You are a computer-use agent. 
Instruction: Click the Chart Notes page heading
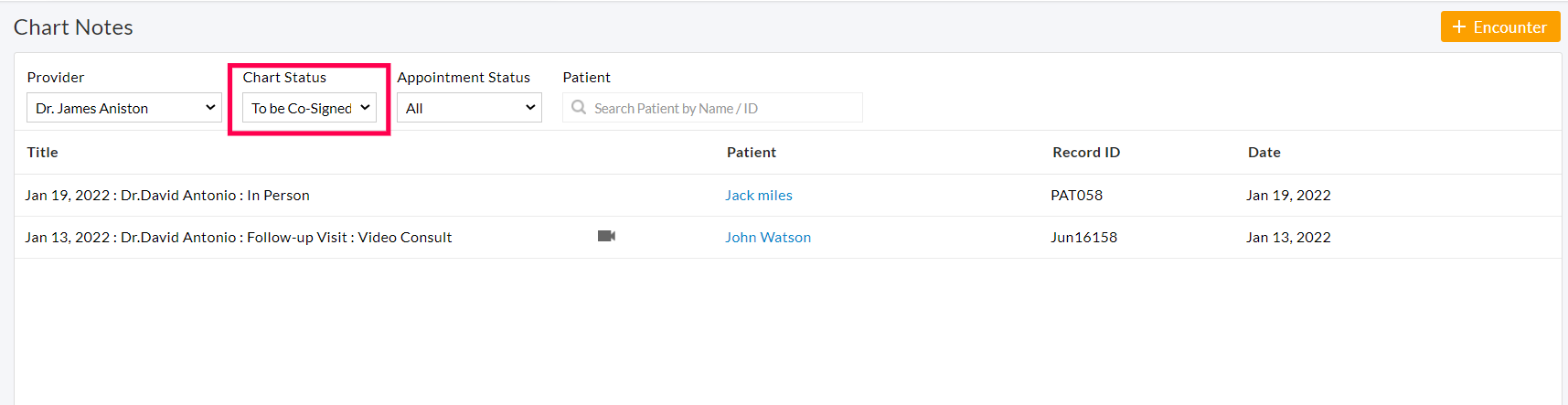(73, 27)
